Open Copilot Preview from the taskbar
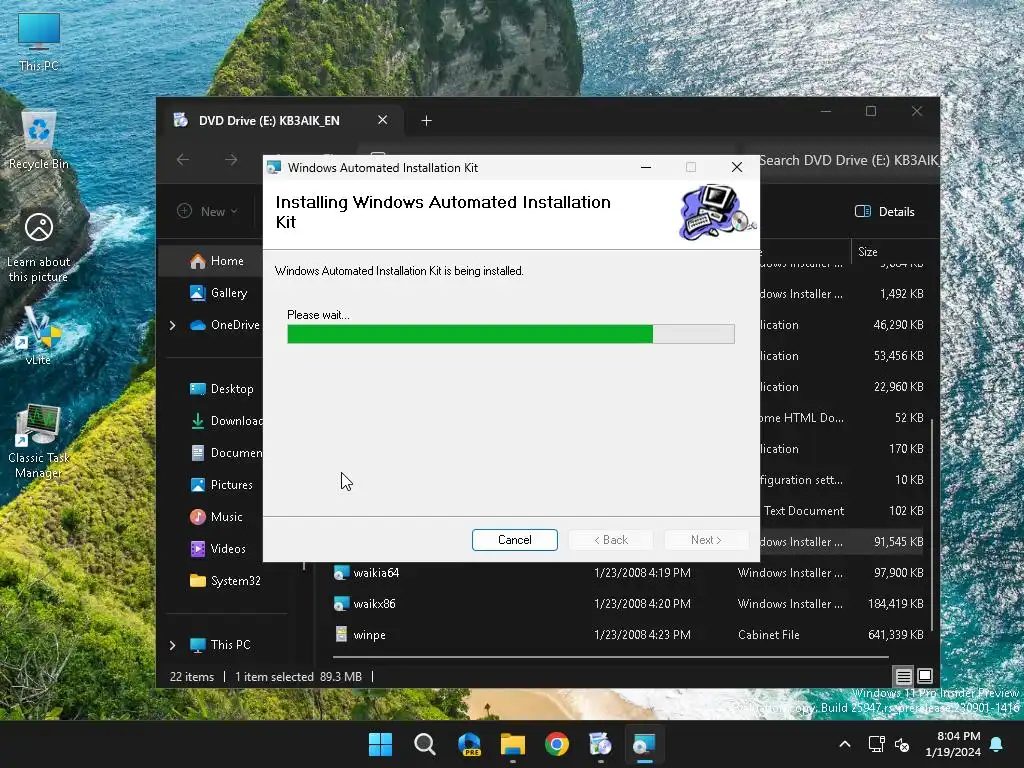The height and width of the screenshot is (768, 1024). pyautogui.click(x=469, y=744)
